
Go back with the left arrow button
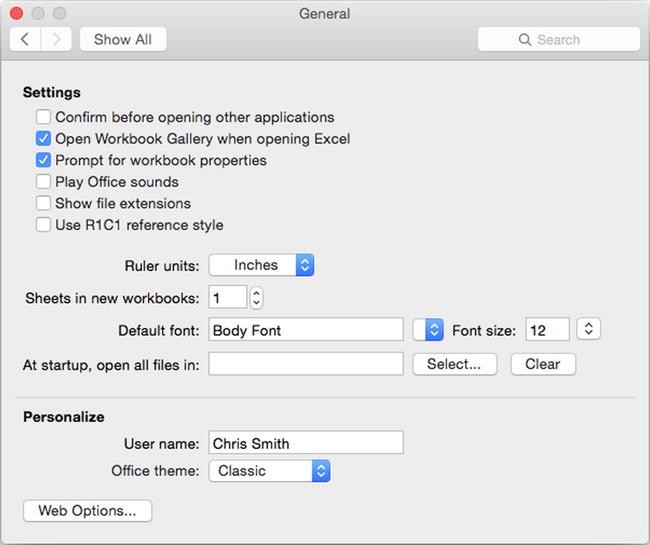pos(25,39)
